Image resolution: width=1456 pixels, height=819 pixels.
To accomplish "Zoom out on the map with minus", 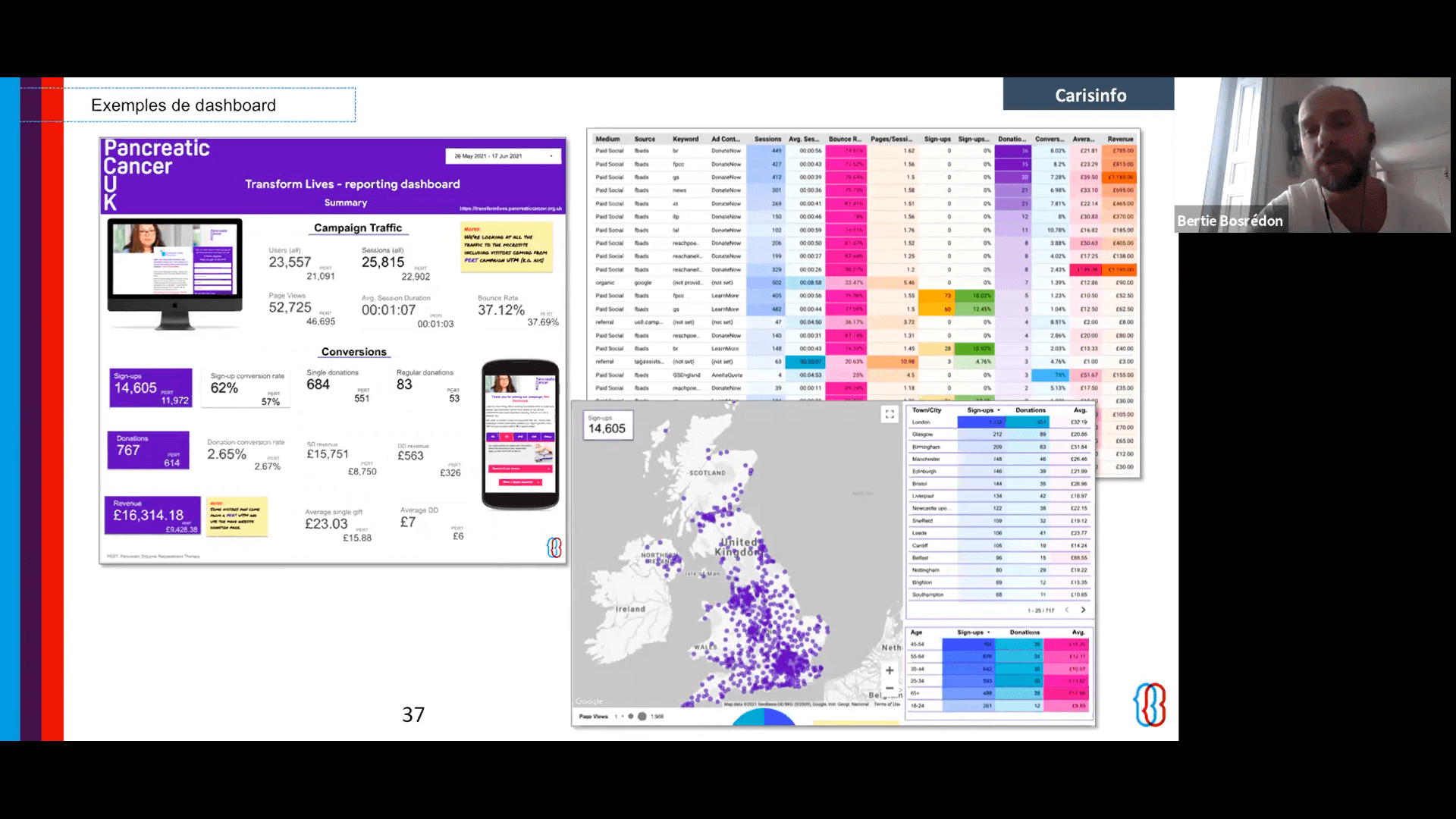I will click(x=890, y=688).
